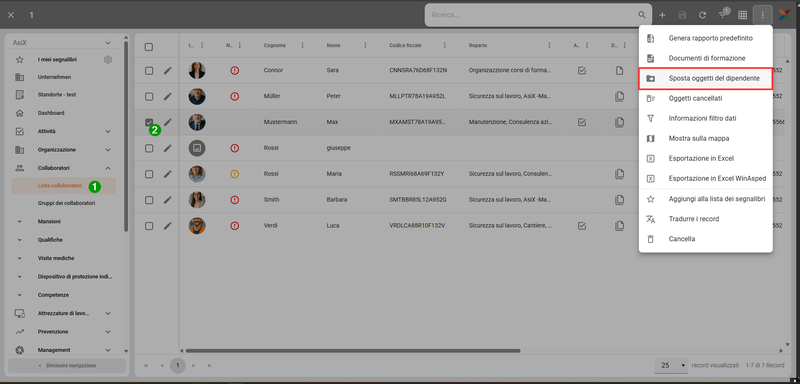Choose Esportazione in Excel WinAsped entry
This screenshot has width=800, height=384.
[706, 178]
